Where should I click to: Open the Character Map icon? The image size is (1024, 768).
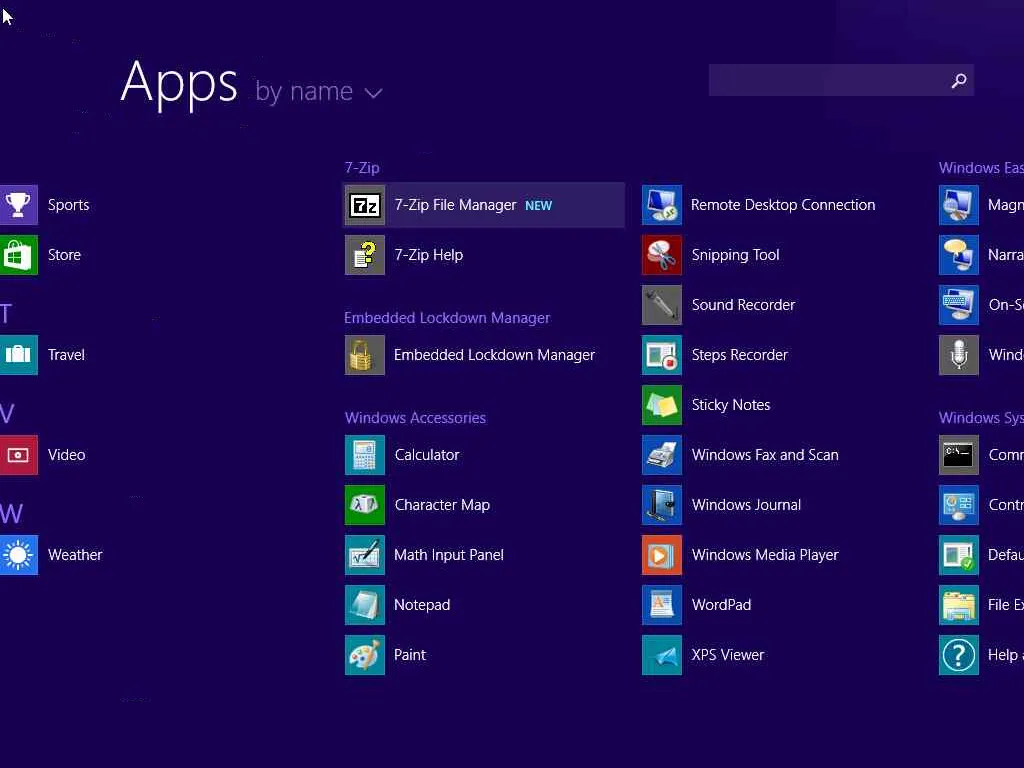364,505
